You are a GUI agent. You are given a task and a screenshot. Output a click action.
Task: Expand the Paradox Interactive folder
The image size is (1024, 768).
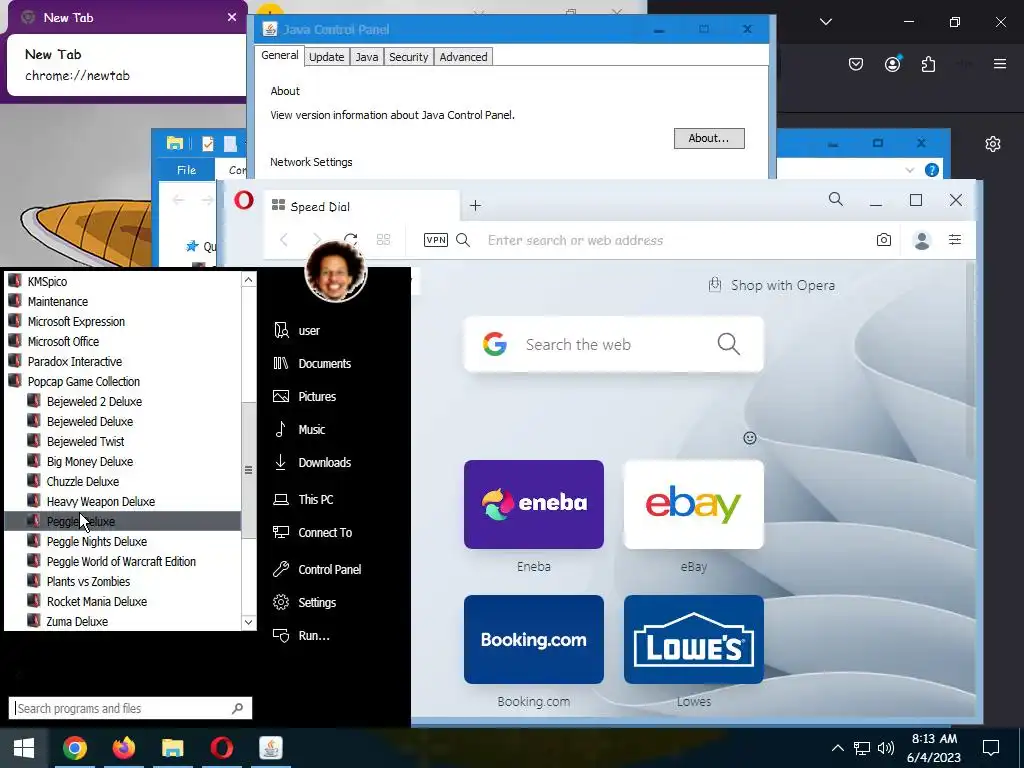coord(74,361)
